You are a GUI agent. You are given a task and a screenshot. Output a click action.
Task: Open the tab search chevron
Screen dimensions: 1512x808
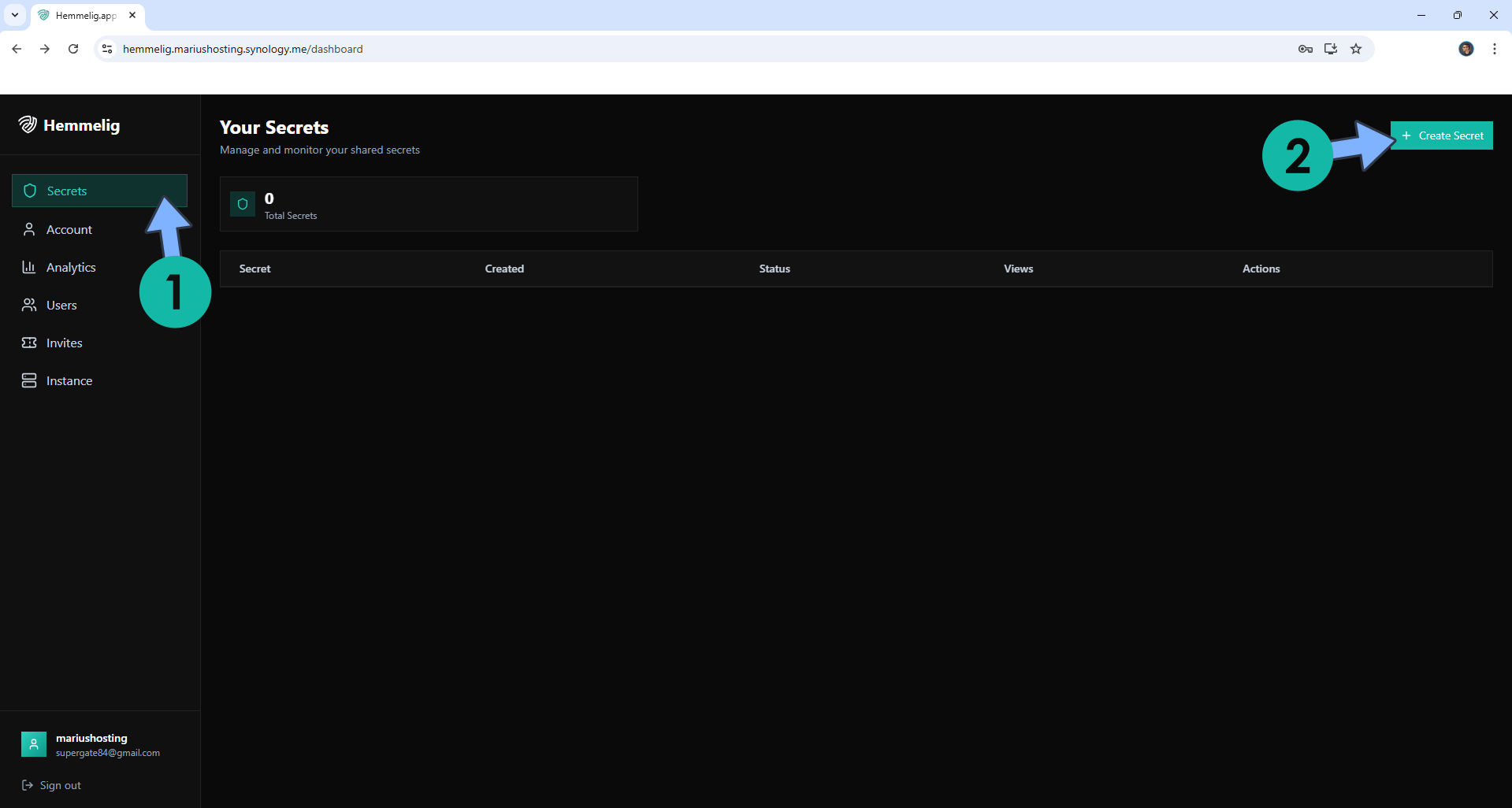(x=14, y=15)
